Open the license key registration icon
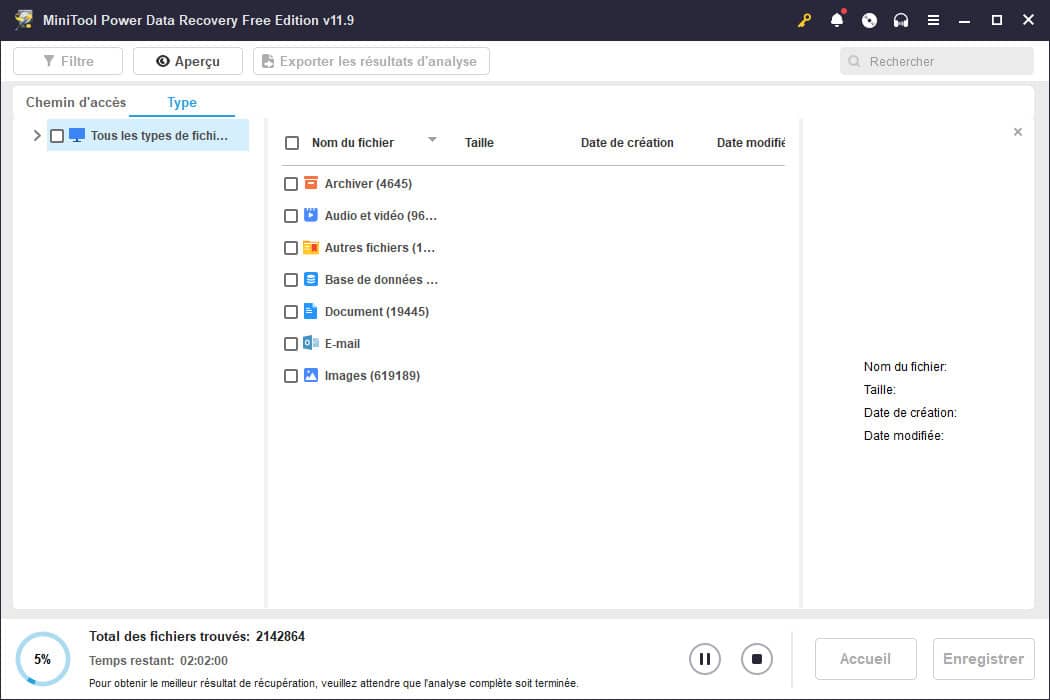Screen dimensions: 1050x700 [x=804, y=19]
